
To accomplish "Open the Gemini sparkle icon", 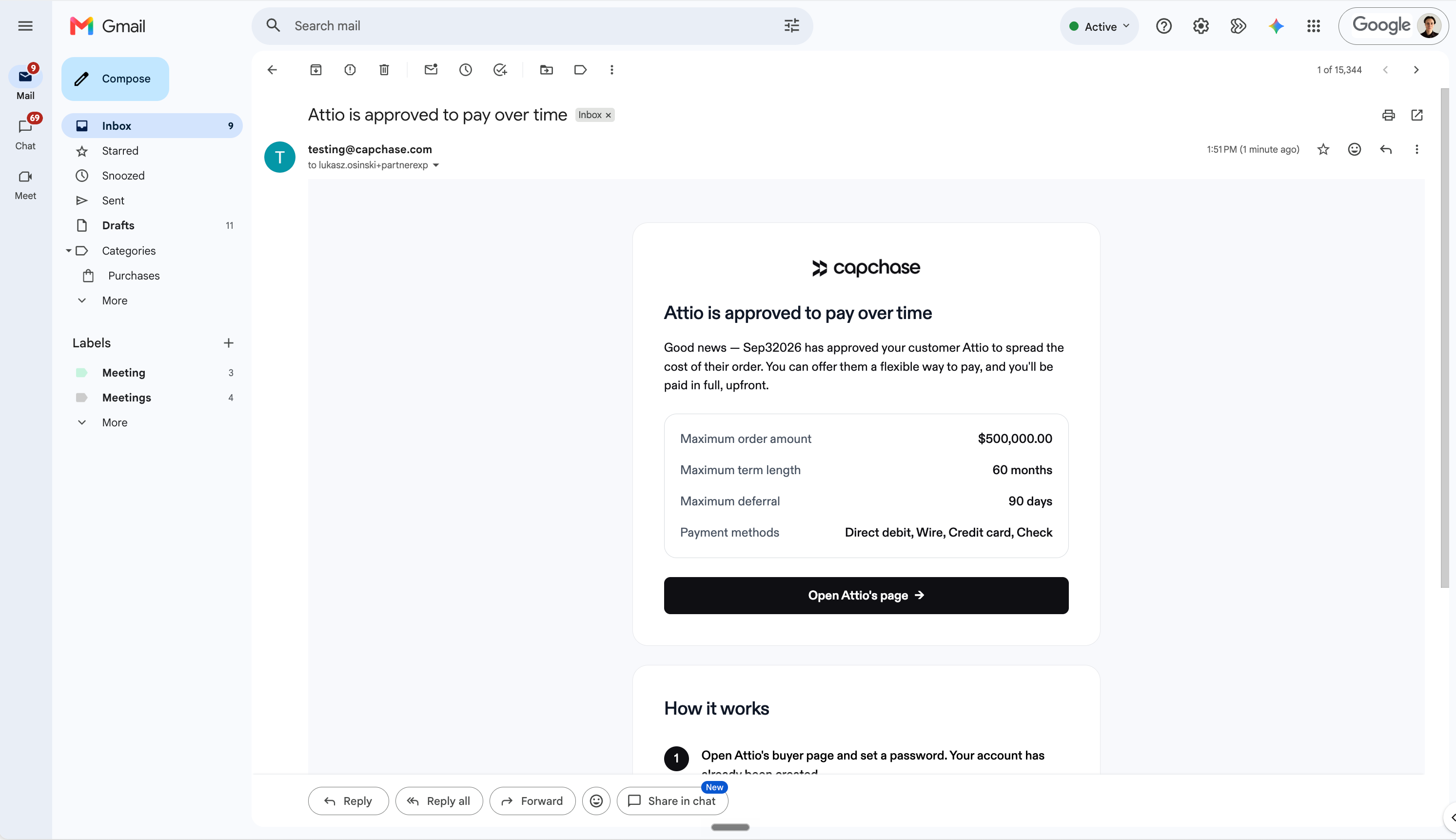I will (1276, 26).
